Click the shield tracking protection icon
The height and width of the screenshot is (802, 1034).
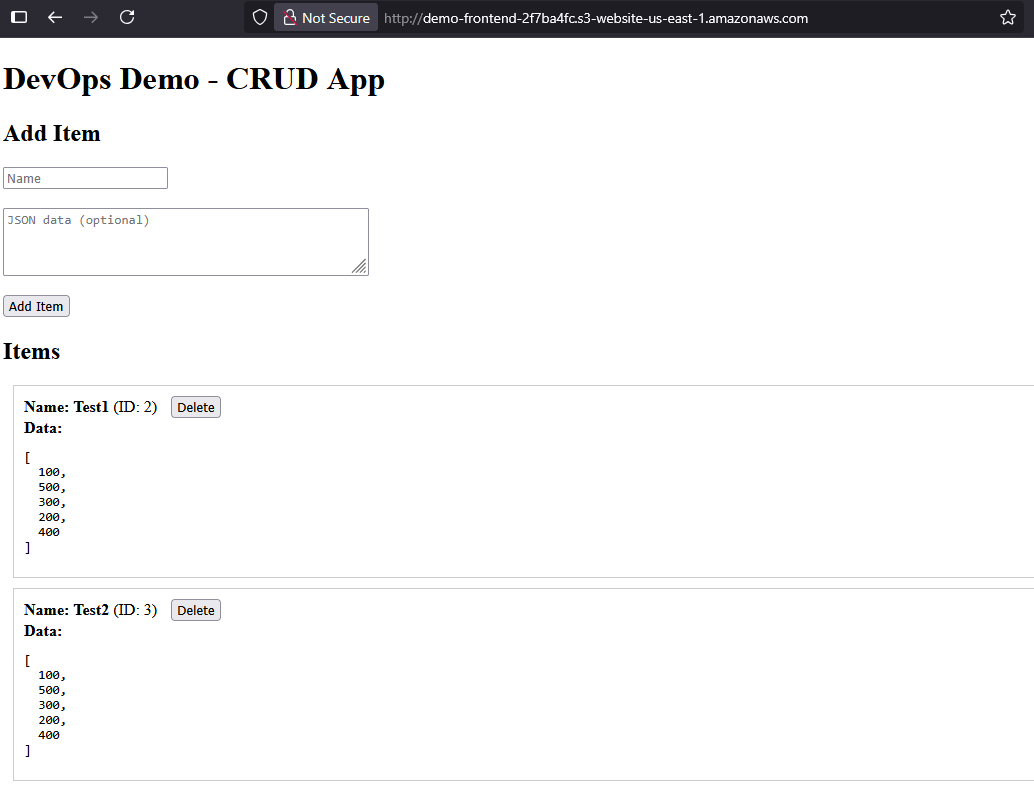click(260, 17)
